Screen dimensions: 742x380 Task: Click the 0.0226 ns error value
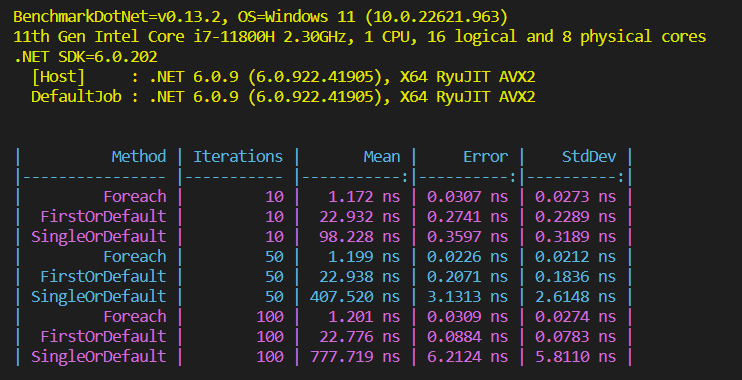pyautogui.click(x=468, y=256)
